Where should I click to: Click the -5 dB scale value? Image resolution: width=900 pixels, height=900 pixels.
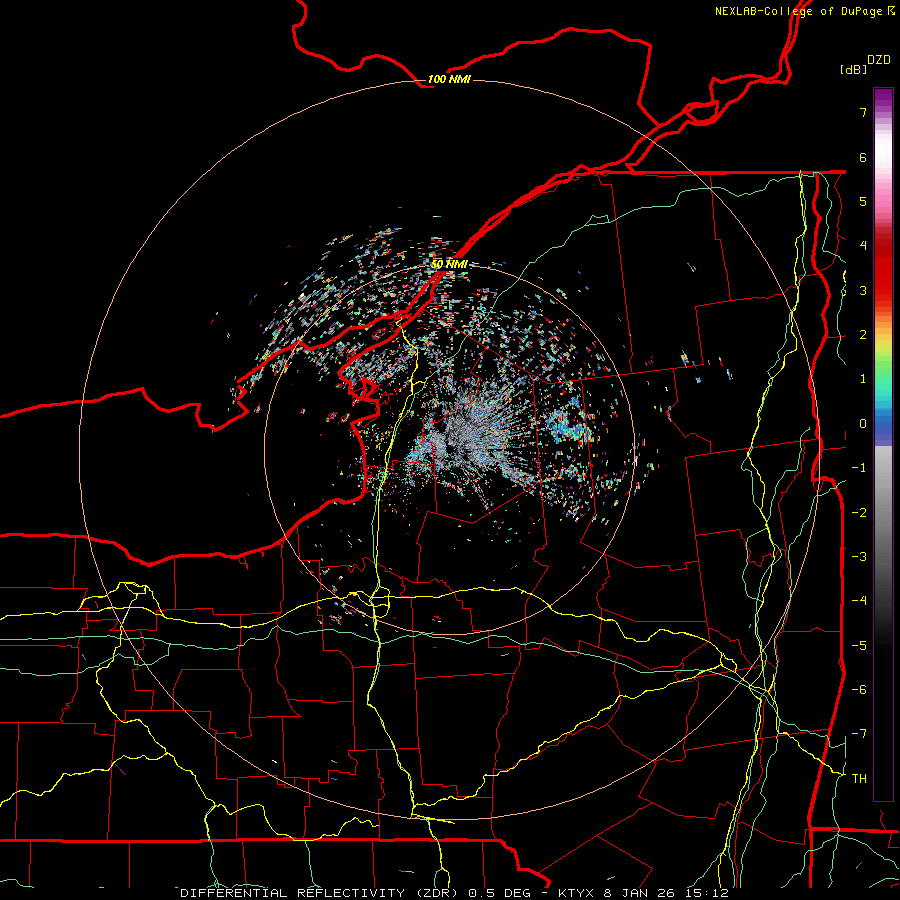859,646
